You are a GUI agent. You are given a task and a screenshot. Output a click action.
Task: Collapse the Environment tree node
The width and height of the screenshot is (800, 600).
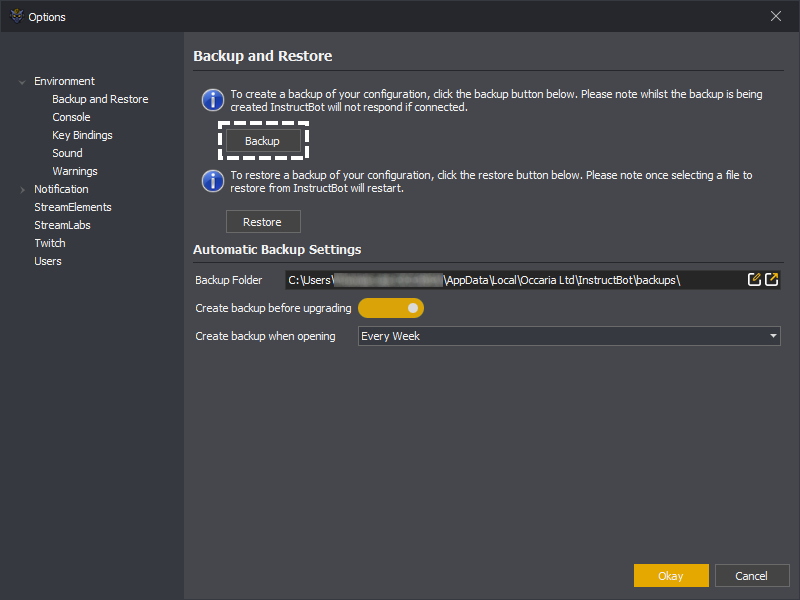click(x=22, y=82)
